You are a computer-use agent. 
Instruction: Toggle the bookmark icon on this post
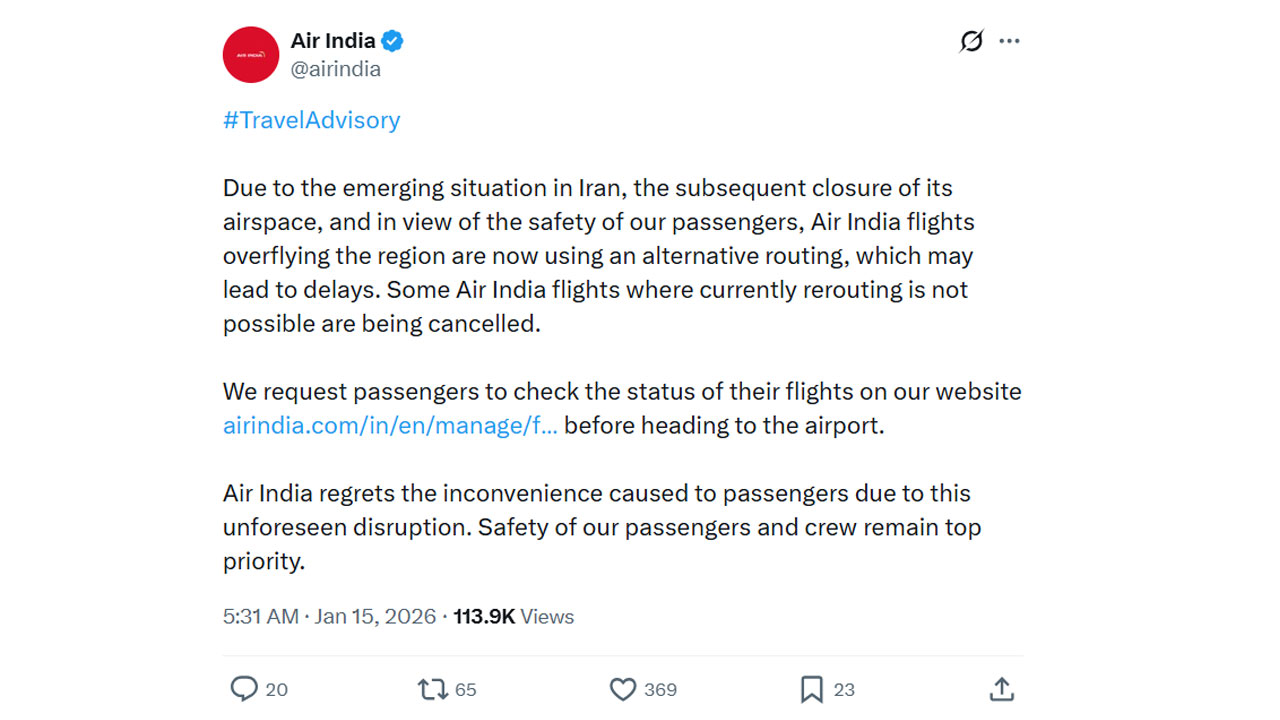point(811,688)
